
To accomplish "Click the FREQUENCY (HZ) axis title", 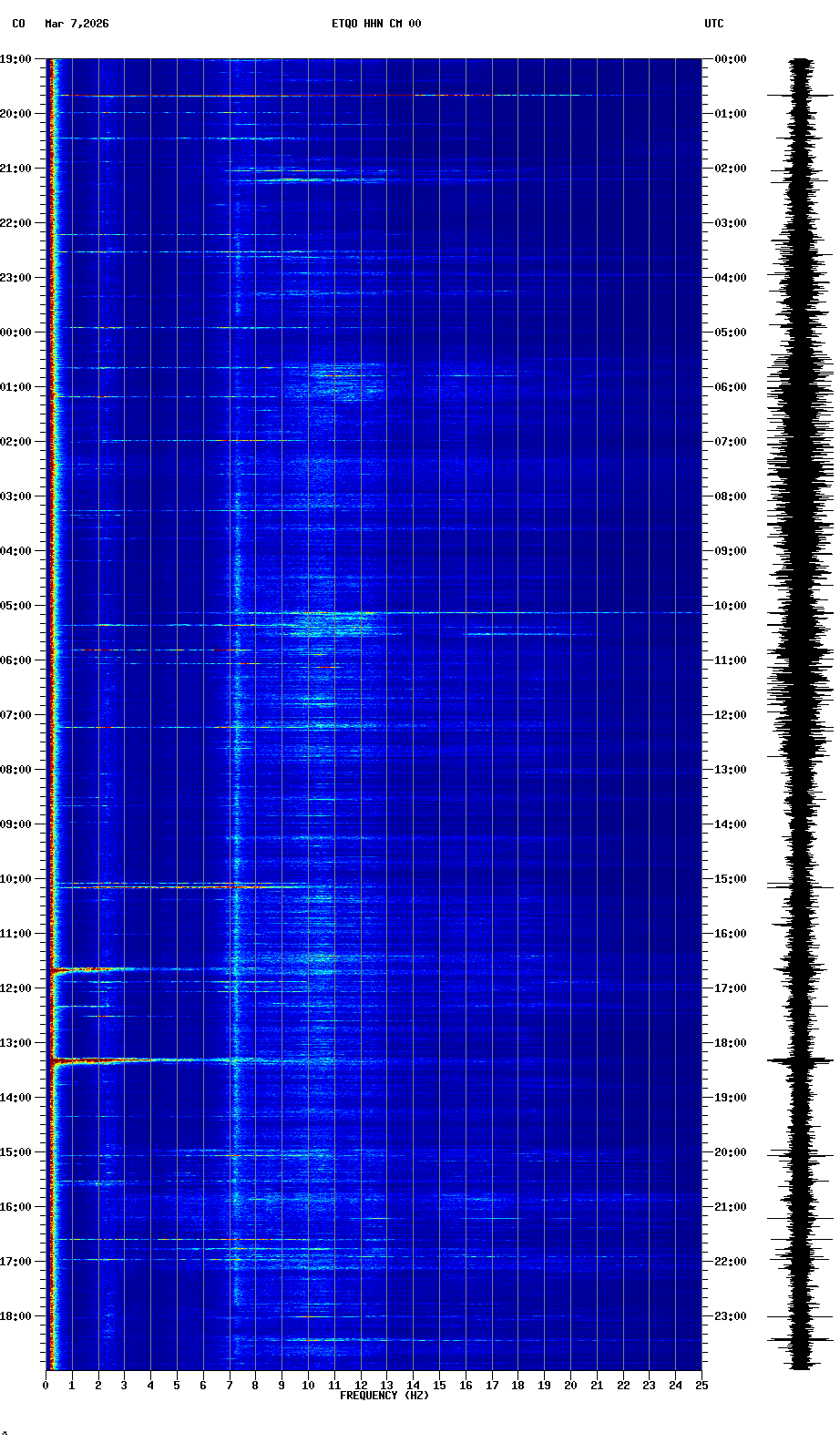I will pos(384,1396).
